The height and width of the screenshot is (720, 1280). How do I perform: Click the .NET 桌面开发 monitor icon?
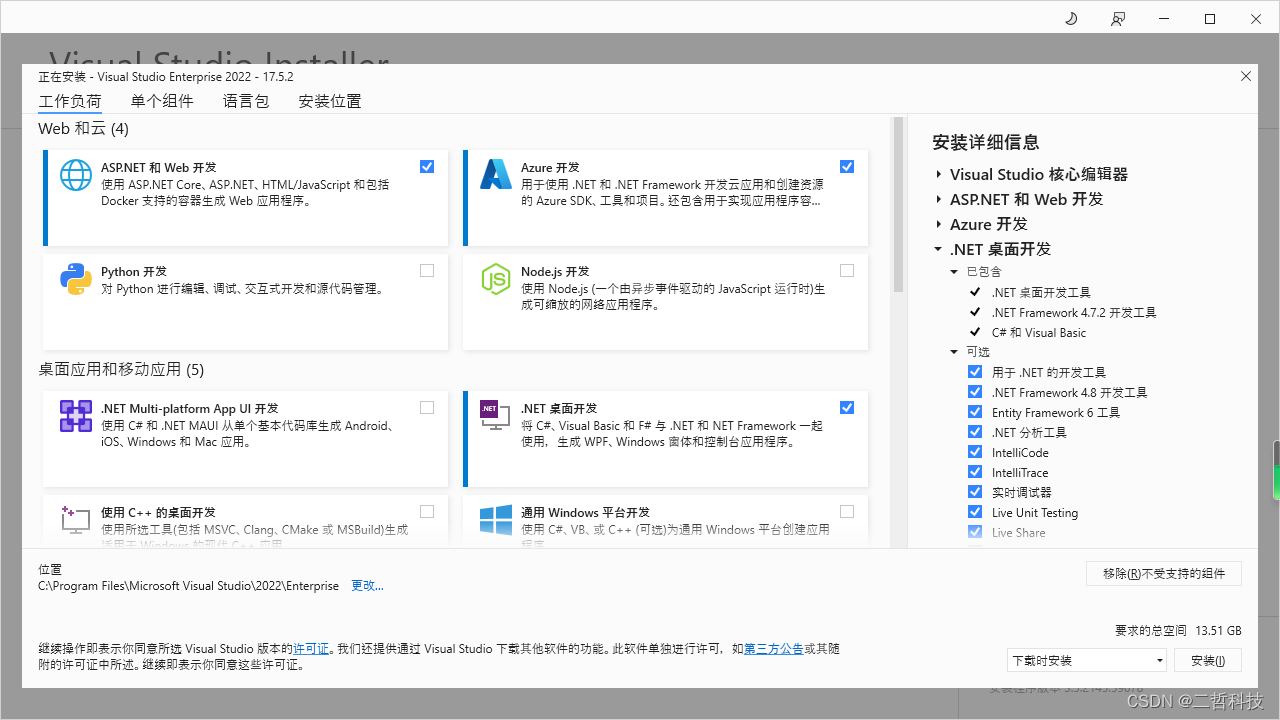496,416
